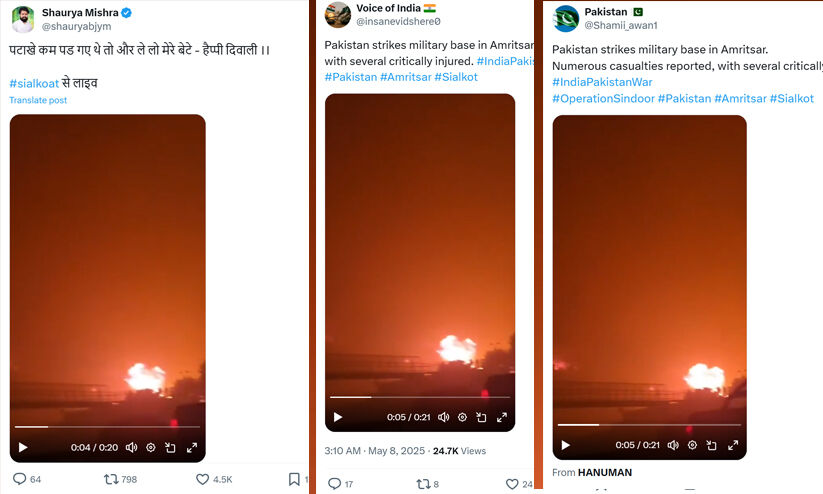Toggle mute on Pakistan account's video
The width and height of the screenshot is (823, 494).
(x=672, y=445)
